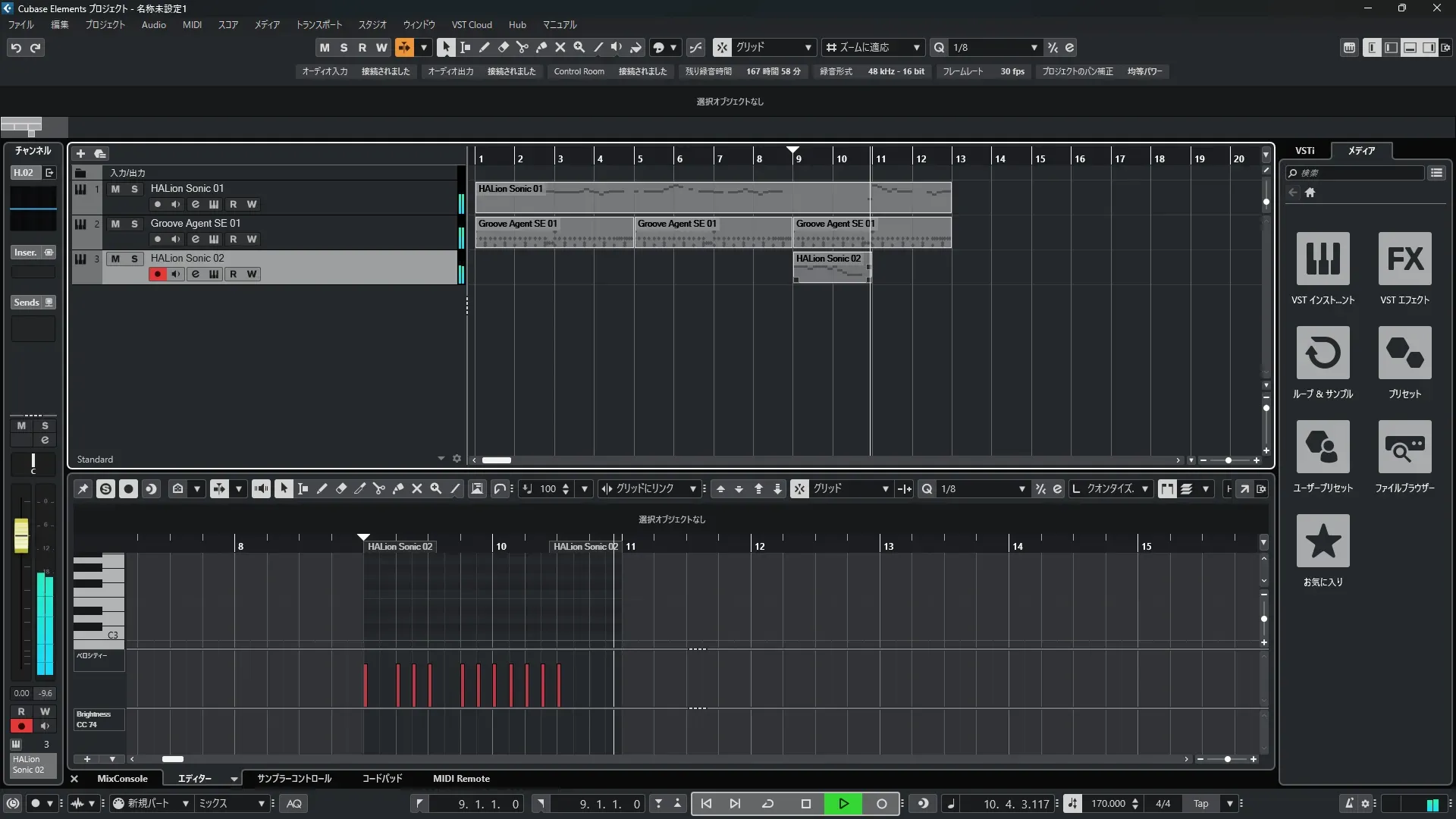Select the Glue tool in the project toolbar
The height and width of the screenshot is (819, 1456).
point(541,47)
